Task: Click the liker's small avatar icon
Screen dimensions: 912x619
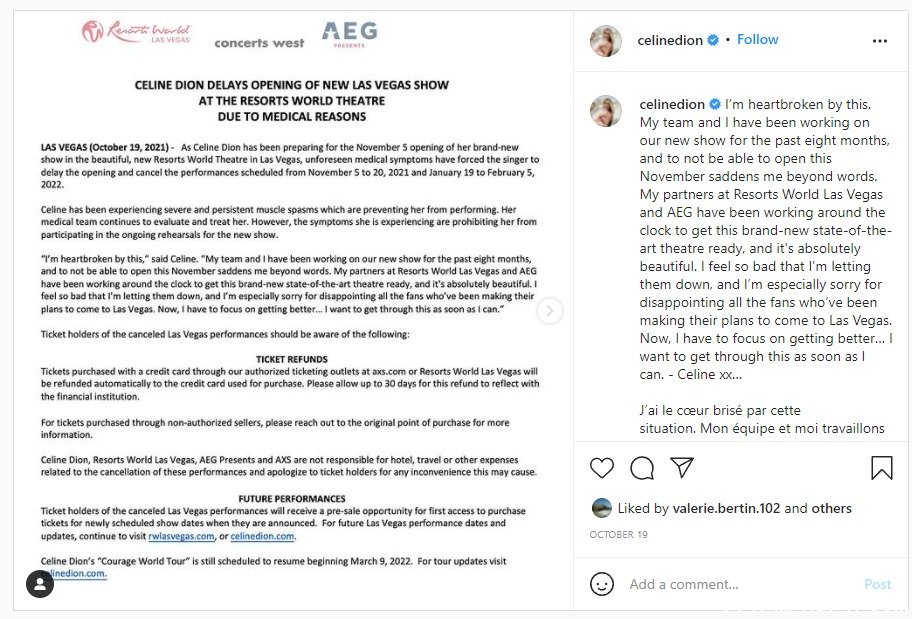Action: click(601, 508)
